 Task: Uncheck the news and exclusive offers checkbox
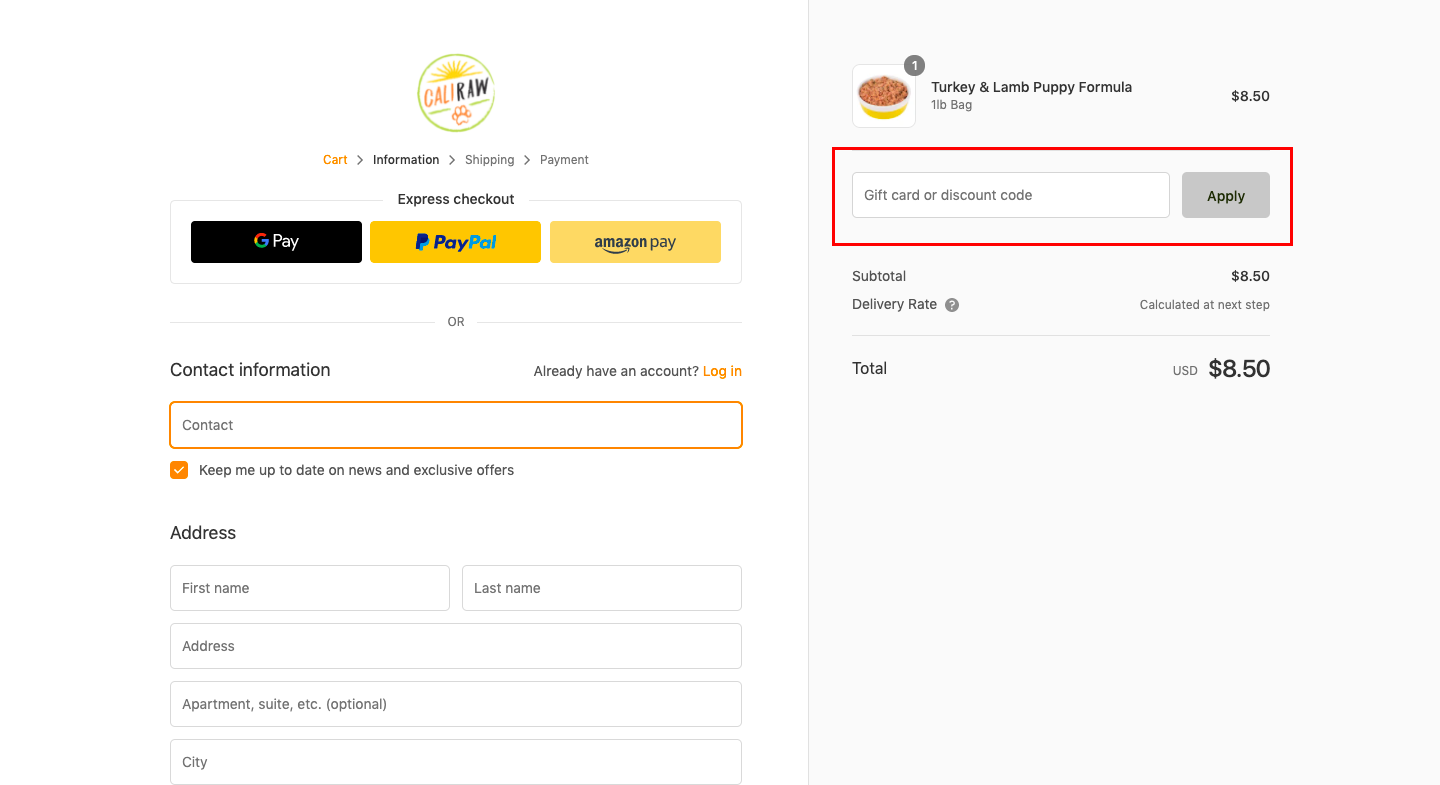pyautogui.click(x=179, y=470)
